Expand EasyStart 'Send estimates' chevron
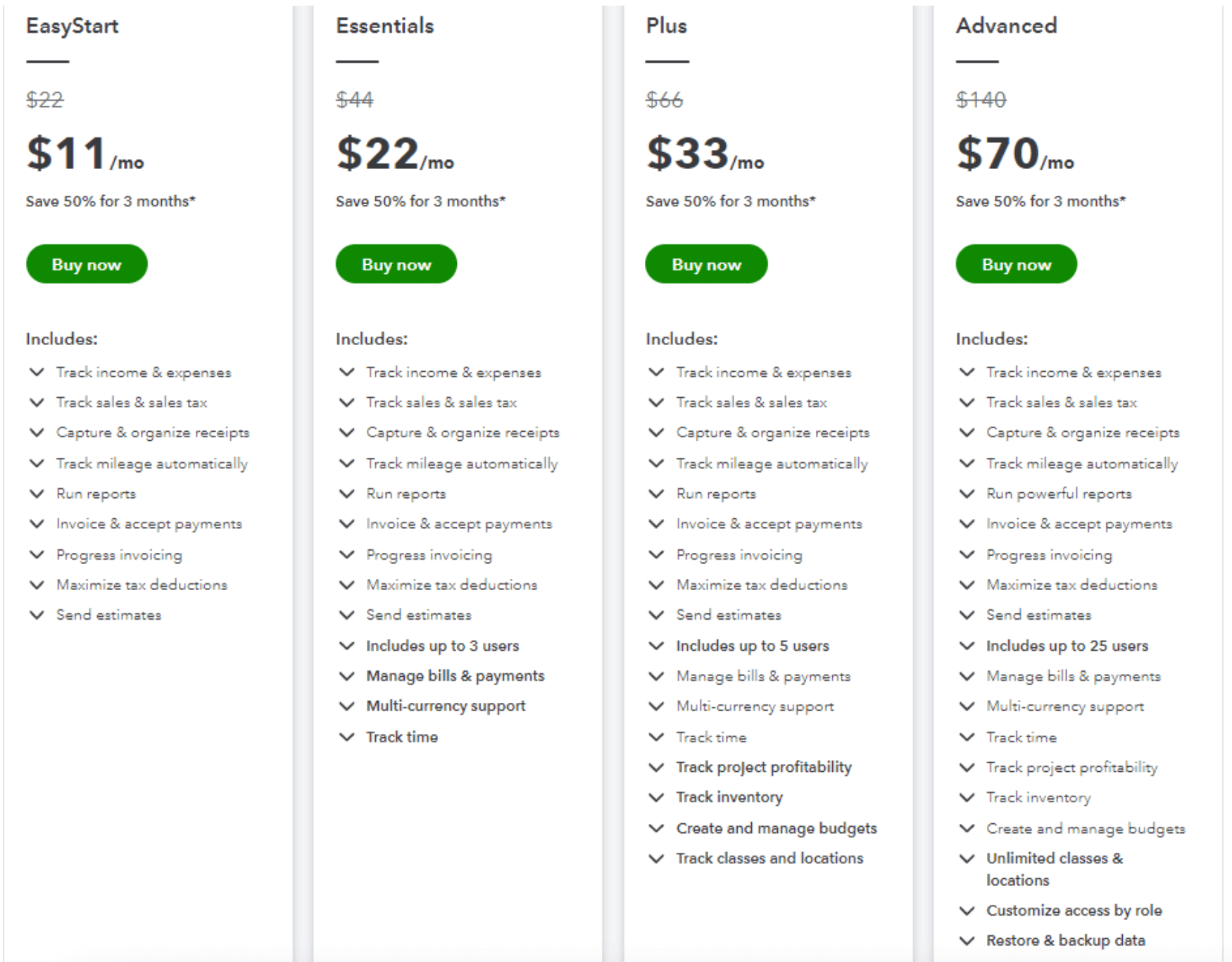Viewport: 1232px width, 962px height. pyautogui.click(x=37, y=615)
